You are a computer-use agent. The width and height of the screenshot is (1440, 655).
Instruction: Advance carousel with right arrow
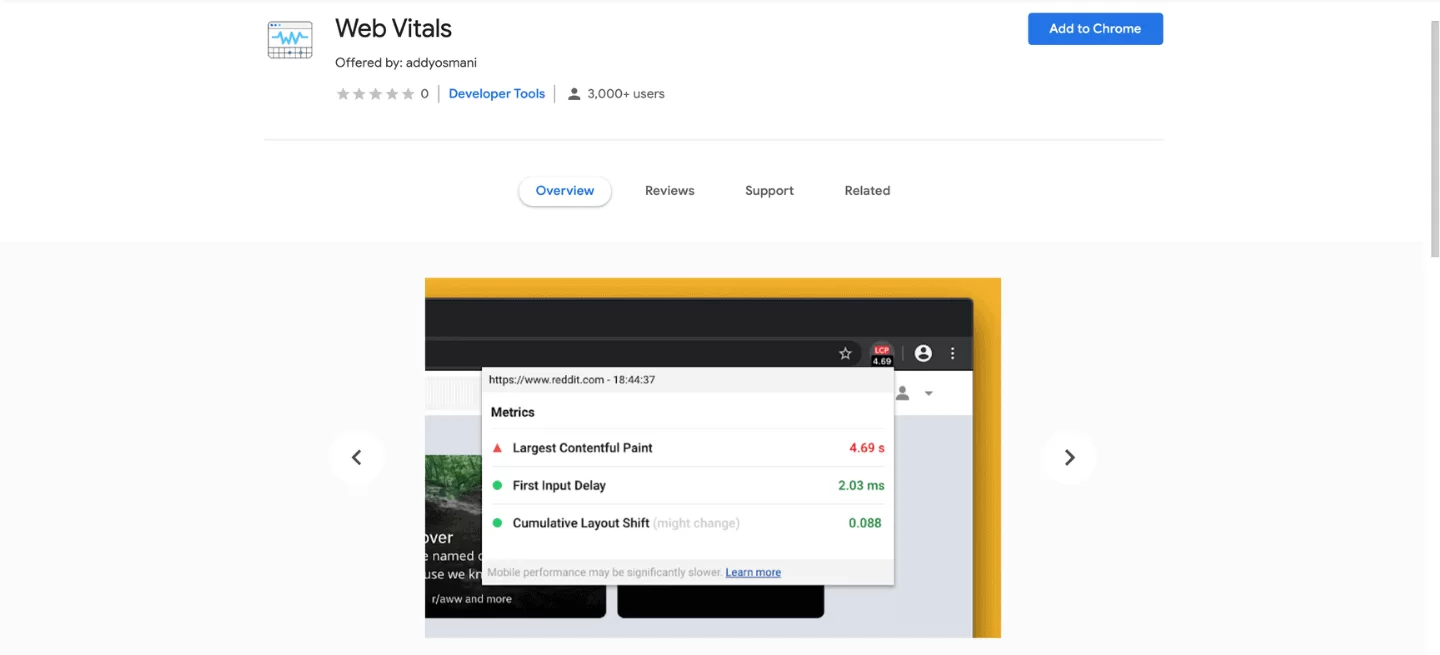point(1069,458)
